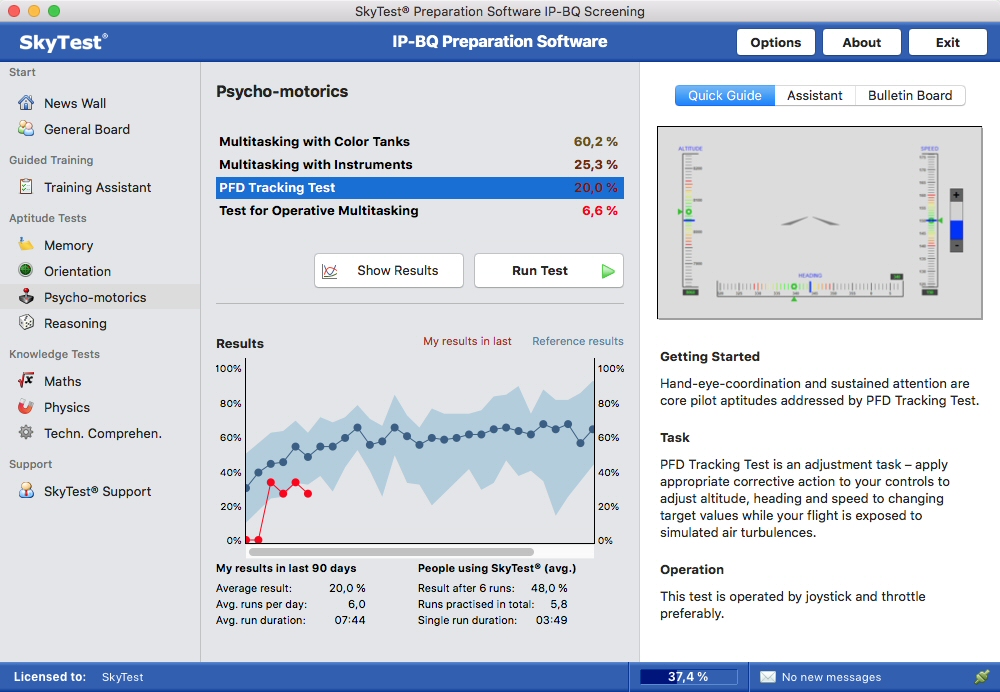
Task: Select the Reasoning dice icon
Action: [26, 323]
